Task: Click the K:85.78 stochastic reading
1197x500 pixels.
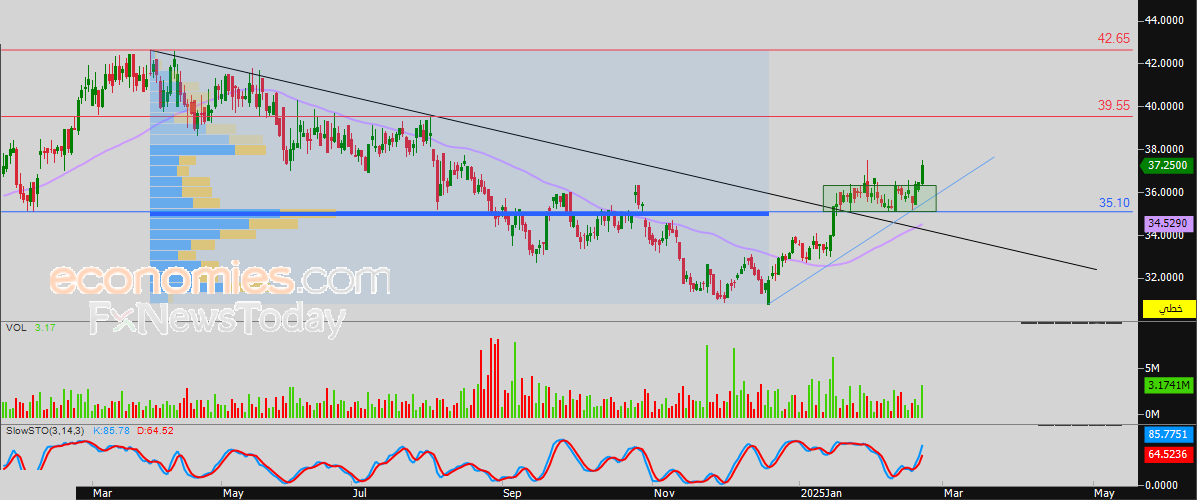Action: (112, 431)
